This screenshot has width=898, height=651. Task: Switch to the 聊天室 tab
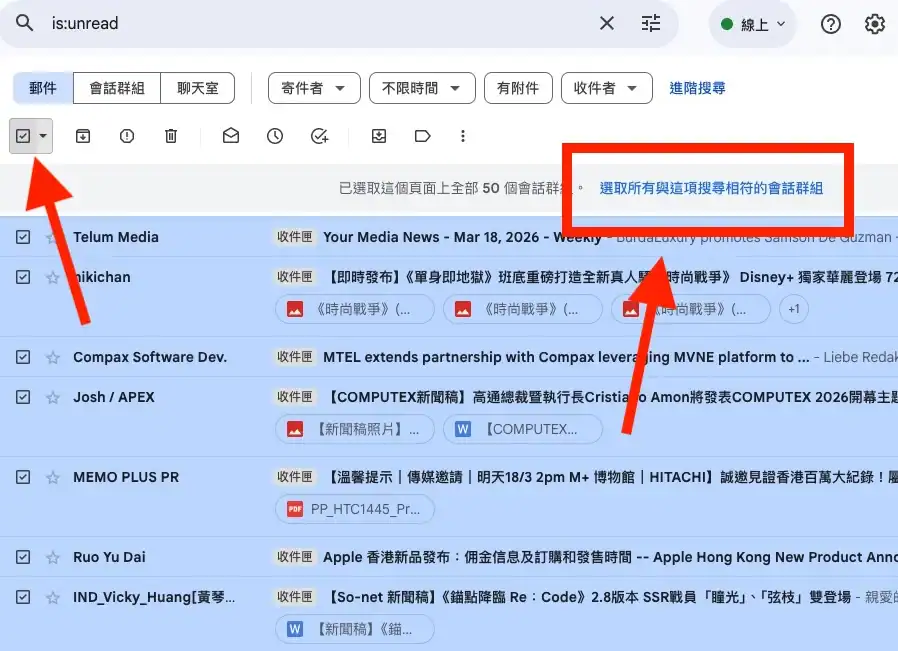coord(197,88)
